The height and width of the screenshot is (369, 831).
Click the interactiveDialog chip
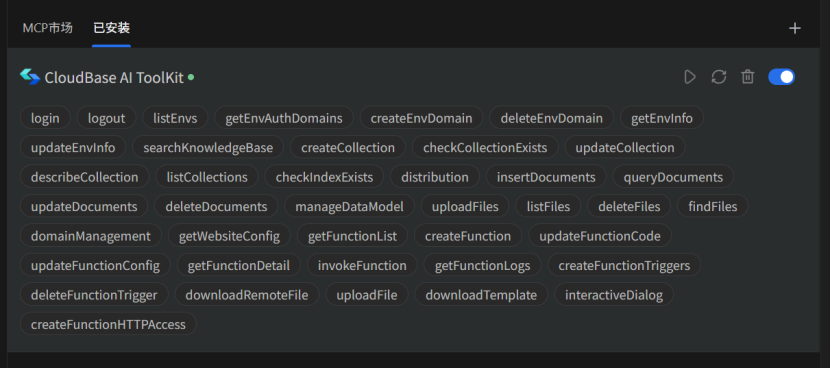click(614, 295)
